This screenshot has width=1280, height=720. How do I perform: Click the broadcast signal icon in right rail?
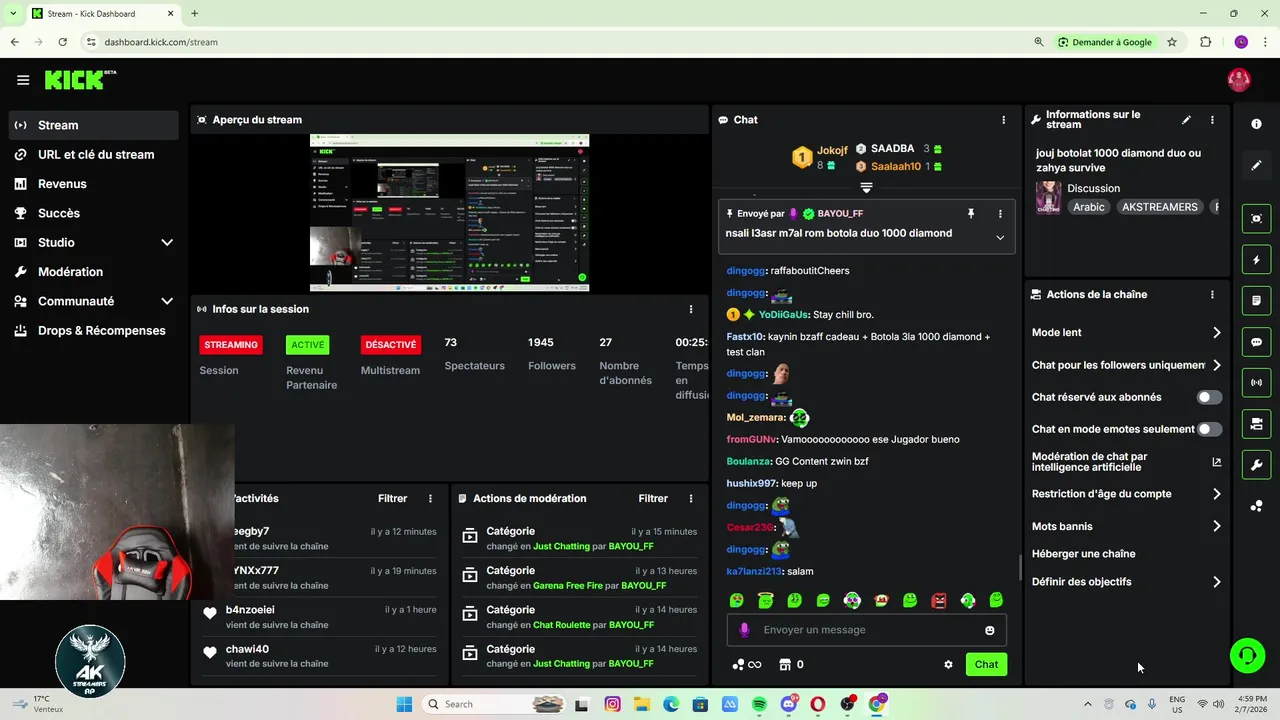(x=1256, y=383)
